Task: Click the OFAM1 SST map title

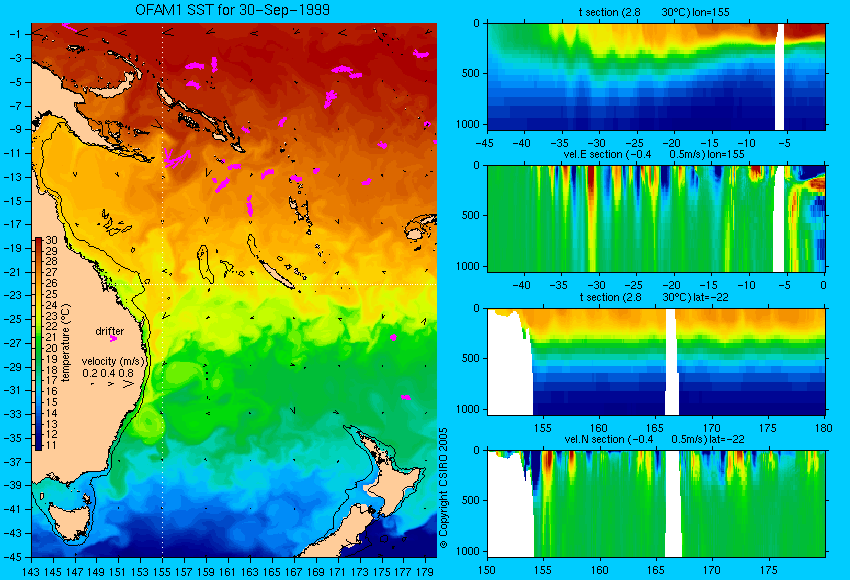Action: tap(233, 10)
